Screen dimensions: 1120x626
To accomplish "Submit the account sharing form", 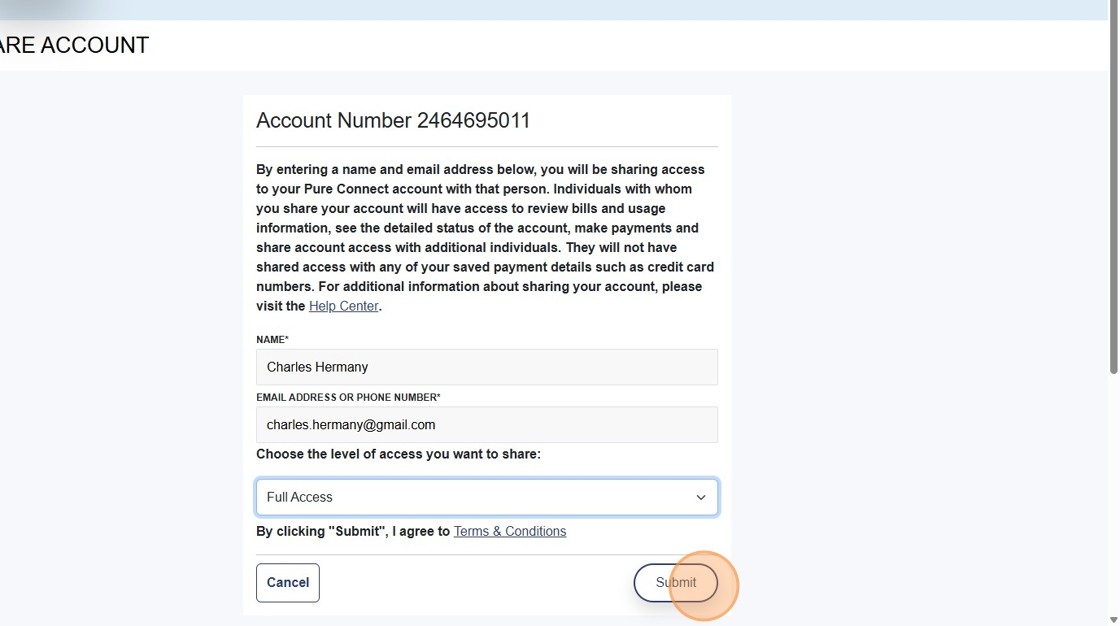I will [676, 582].
